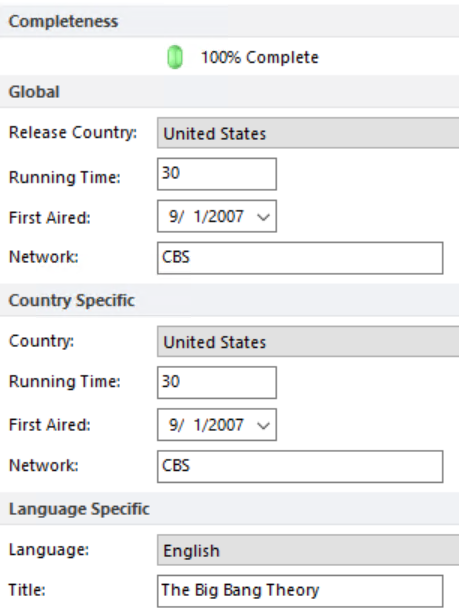
Task: Click the 100% Complete status text
Action: point(260,57)
